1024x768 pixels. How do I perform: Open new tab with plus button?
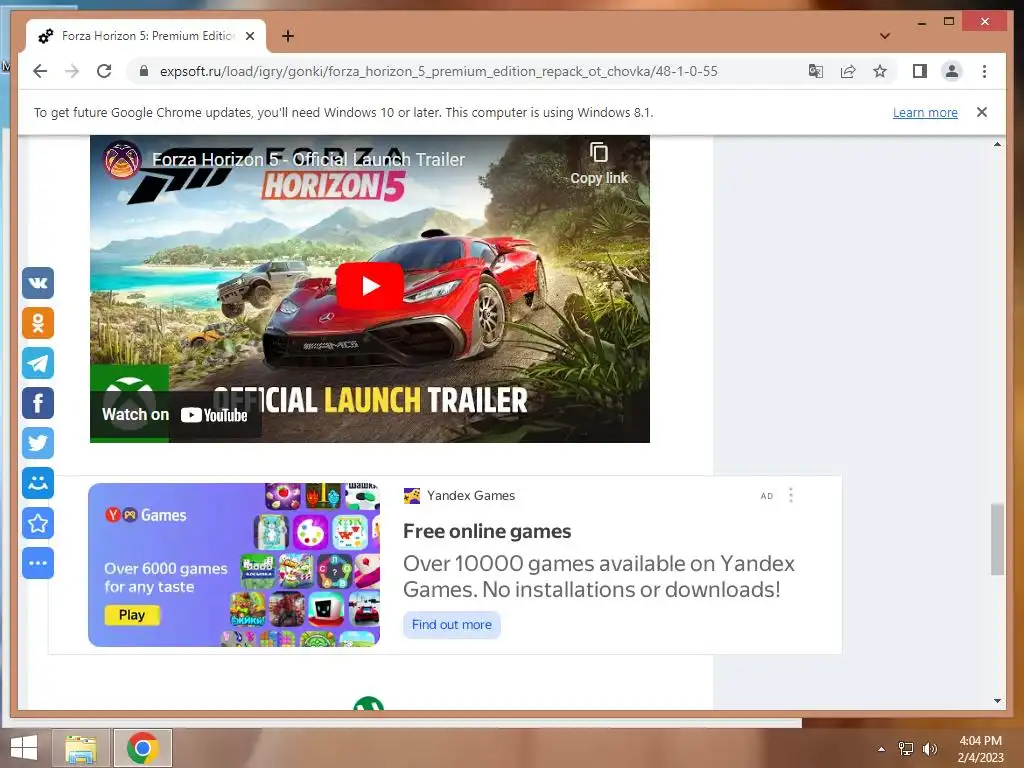tap(288, 36)
